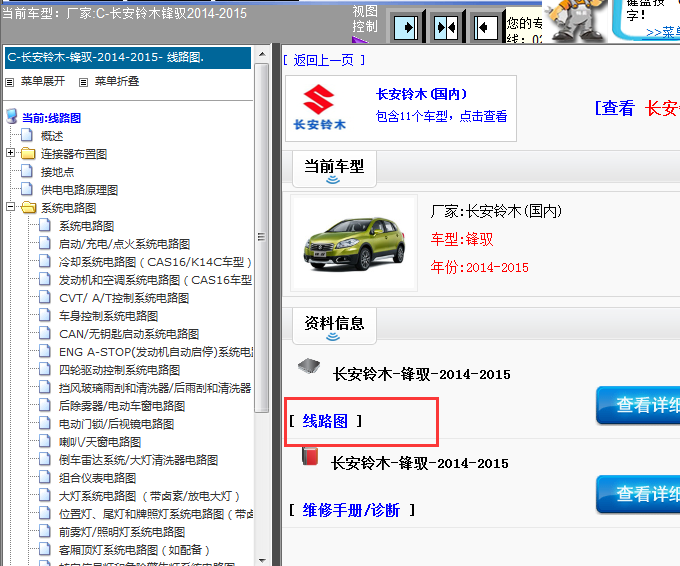Click the gray device icon above 线路图
Screen dimensions: 680x566
tap(309, 366)
